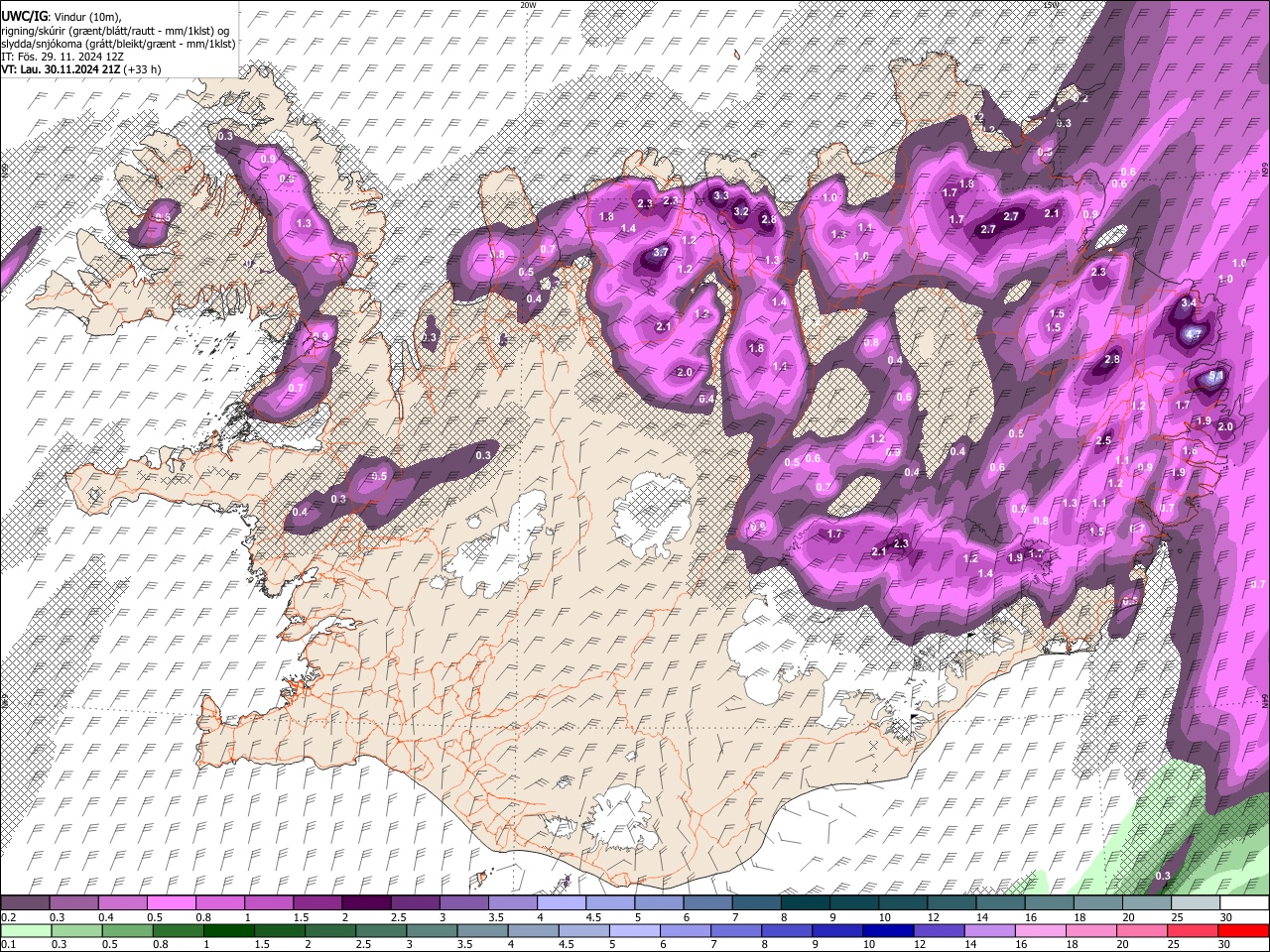Click the 2.5 snowfall value label
The width and height of the screenshot is (1270, 952).
[1103, 440]
